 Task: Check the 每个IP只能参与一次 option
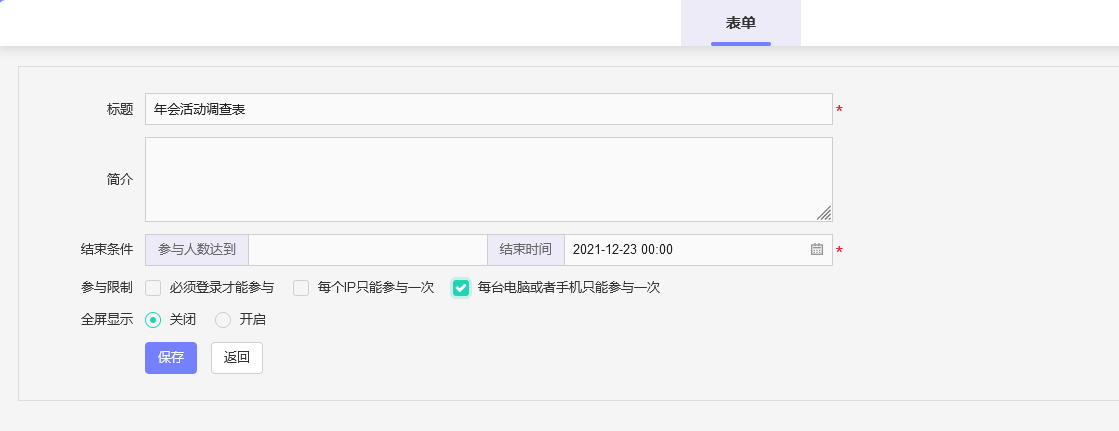click(301, 288)
